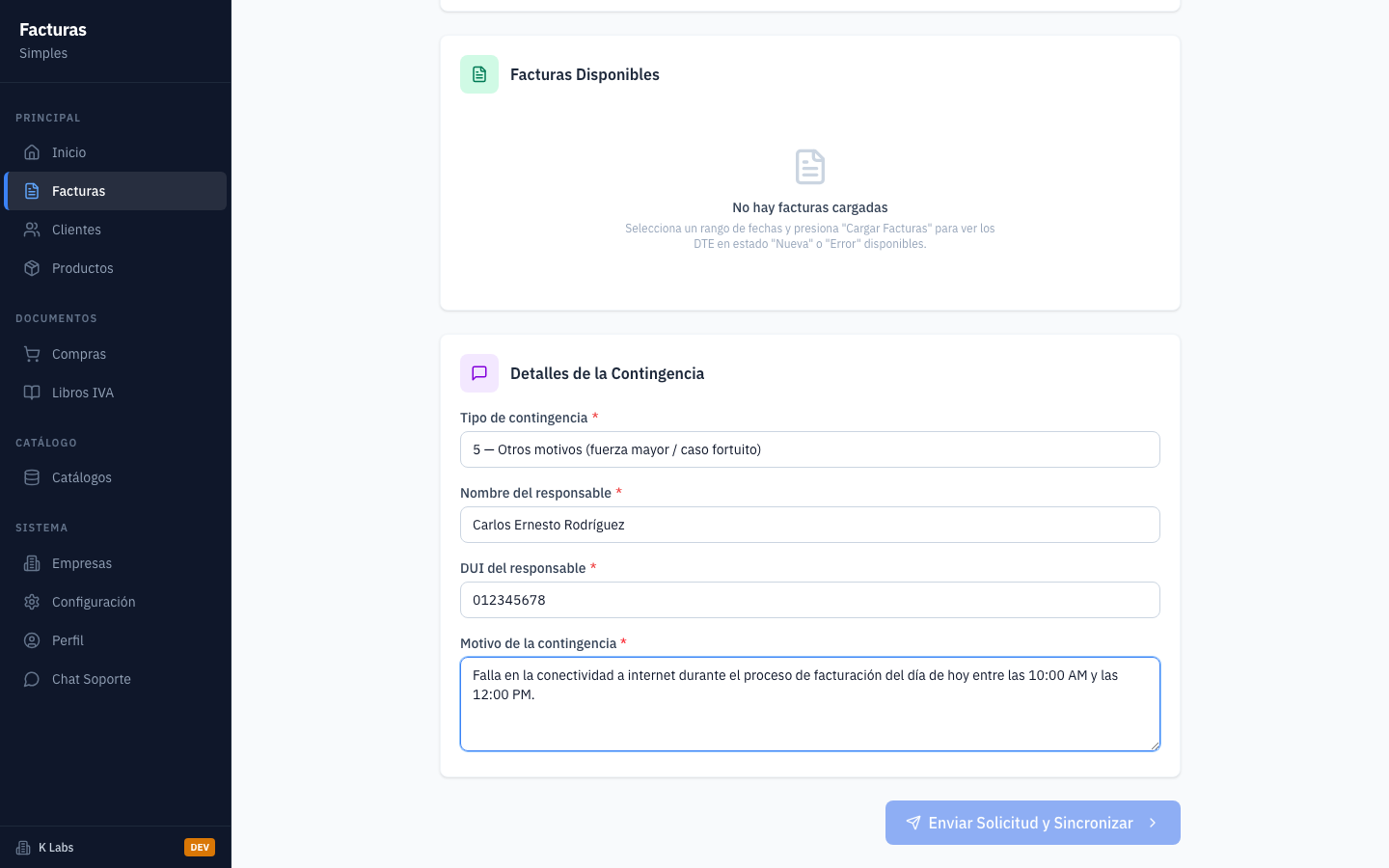Click the Clientes people icon
The height and width of the screenshot is (868, 1389).
pyautogui.click(x=32, y=230)
